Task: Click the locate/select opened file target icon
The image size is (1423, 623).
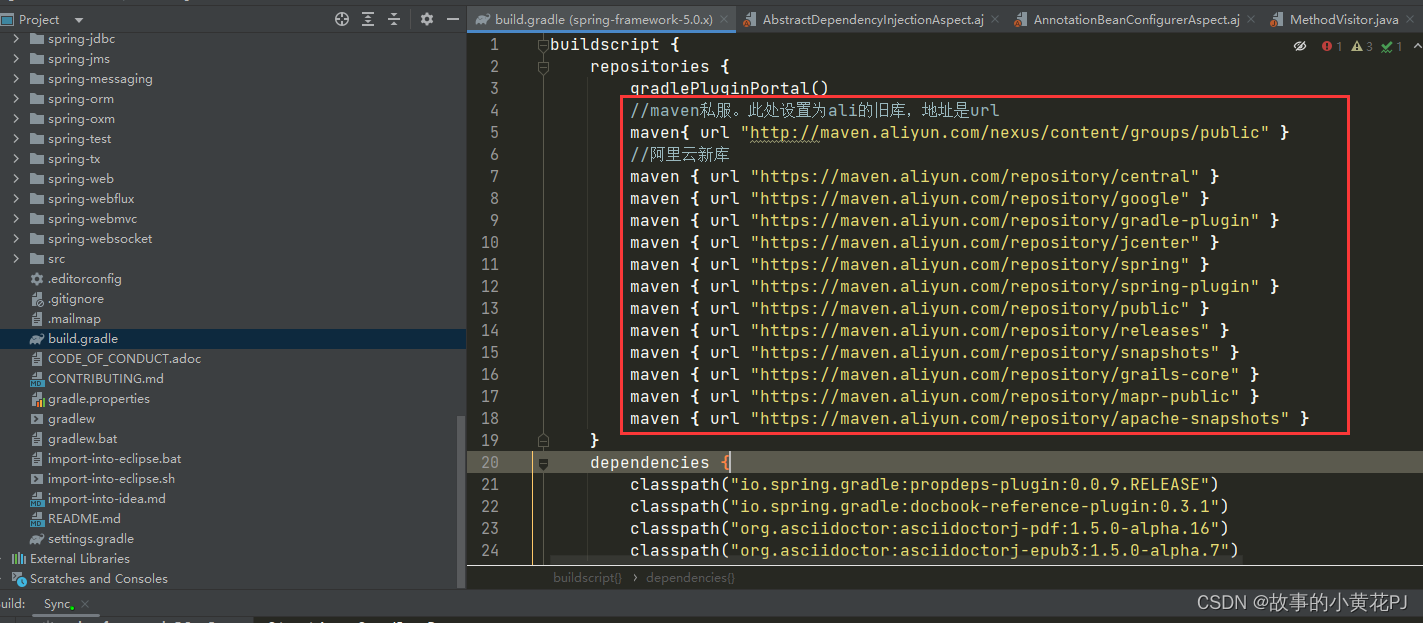Action: pyautogui.click(x=342, y=19)
